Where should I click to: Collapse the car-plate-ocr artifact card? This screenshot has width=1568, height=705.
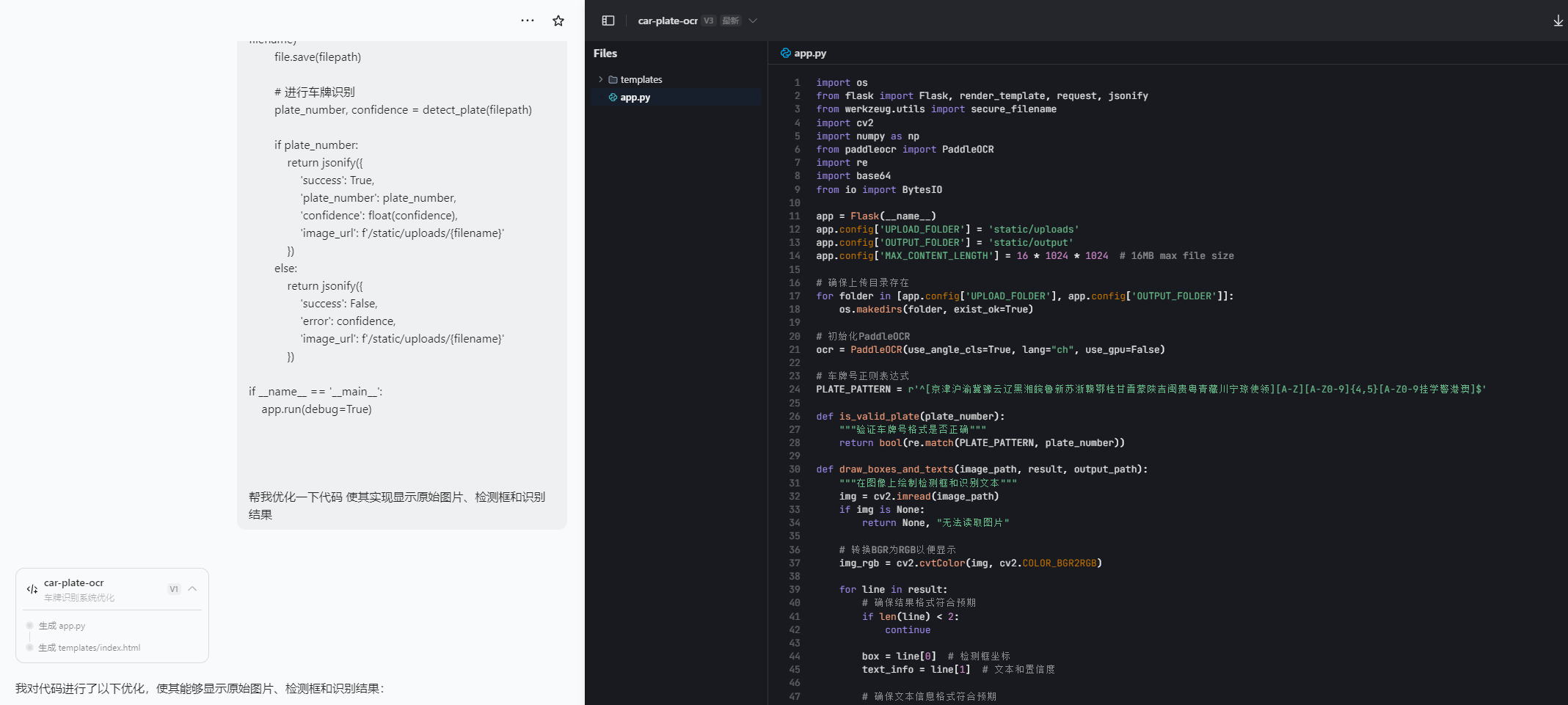pyautogui.click(x=192, y=588)
